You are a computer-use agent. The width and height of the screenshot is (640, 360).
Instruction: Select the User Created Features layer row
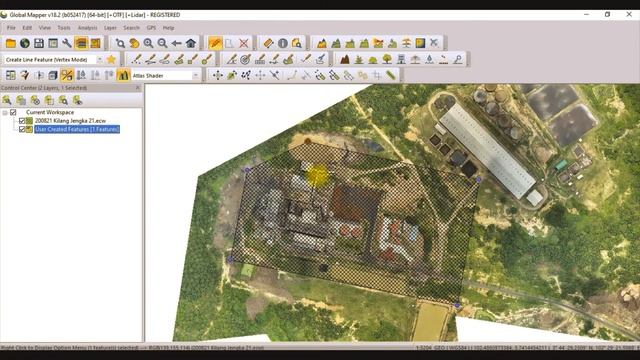[x=77, y=129]
